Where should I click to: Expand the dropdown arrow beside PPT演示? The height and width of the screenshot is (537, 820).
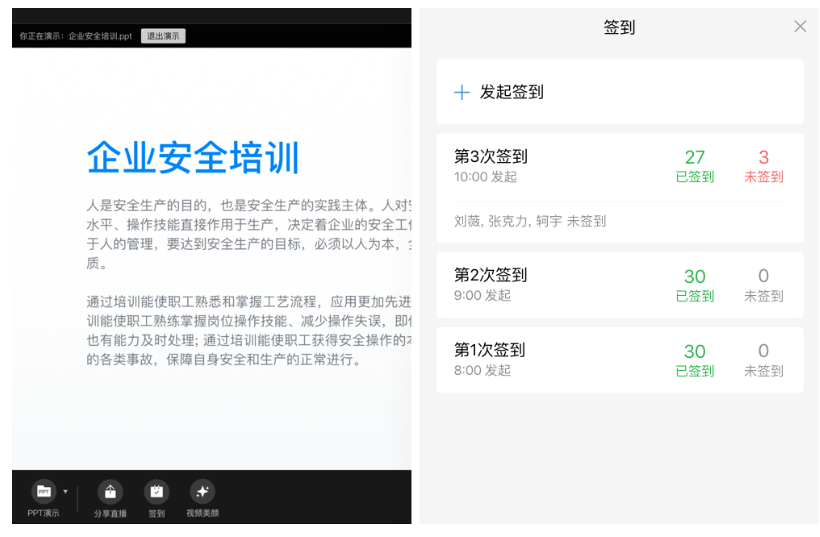[66, 492]
